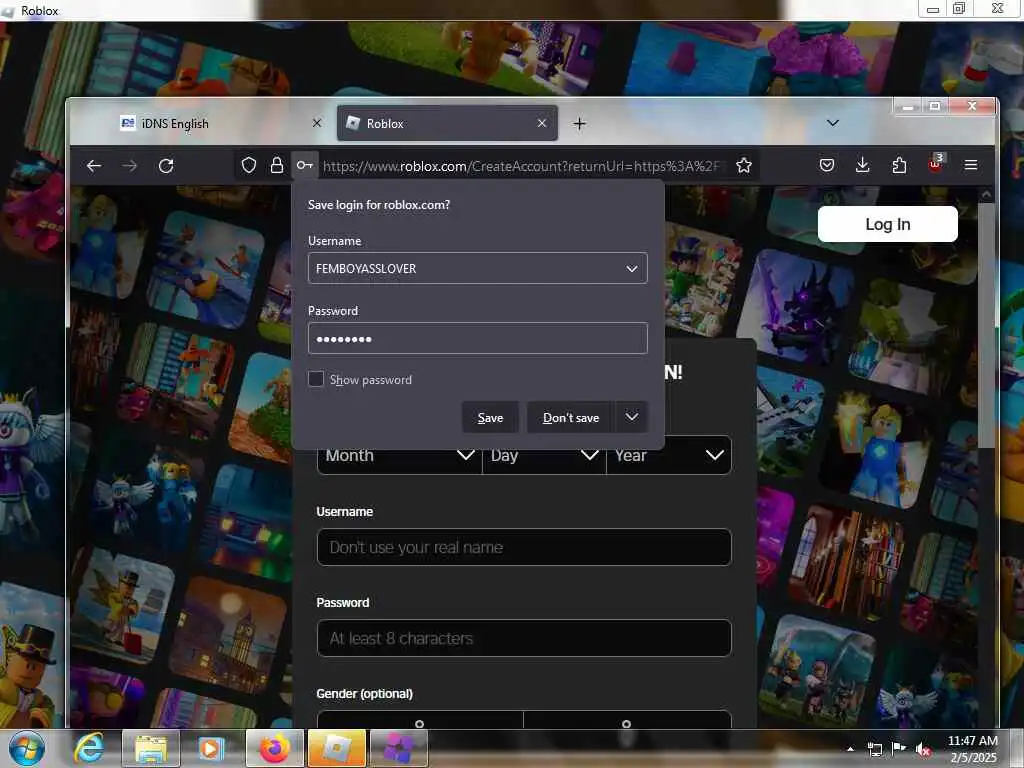This screenshot has width=1024, height=768.
Task: Open the Firefox downloads panel
Action: pyautogui.click(x=863, y=166)
